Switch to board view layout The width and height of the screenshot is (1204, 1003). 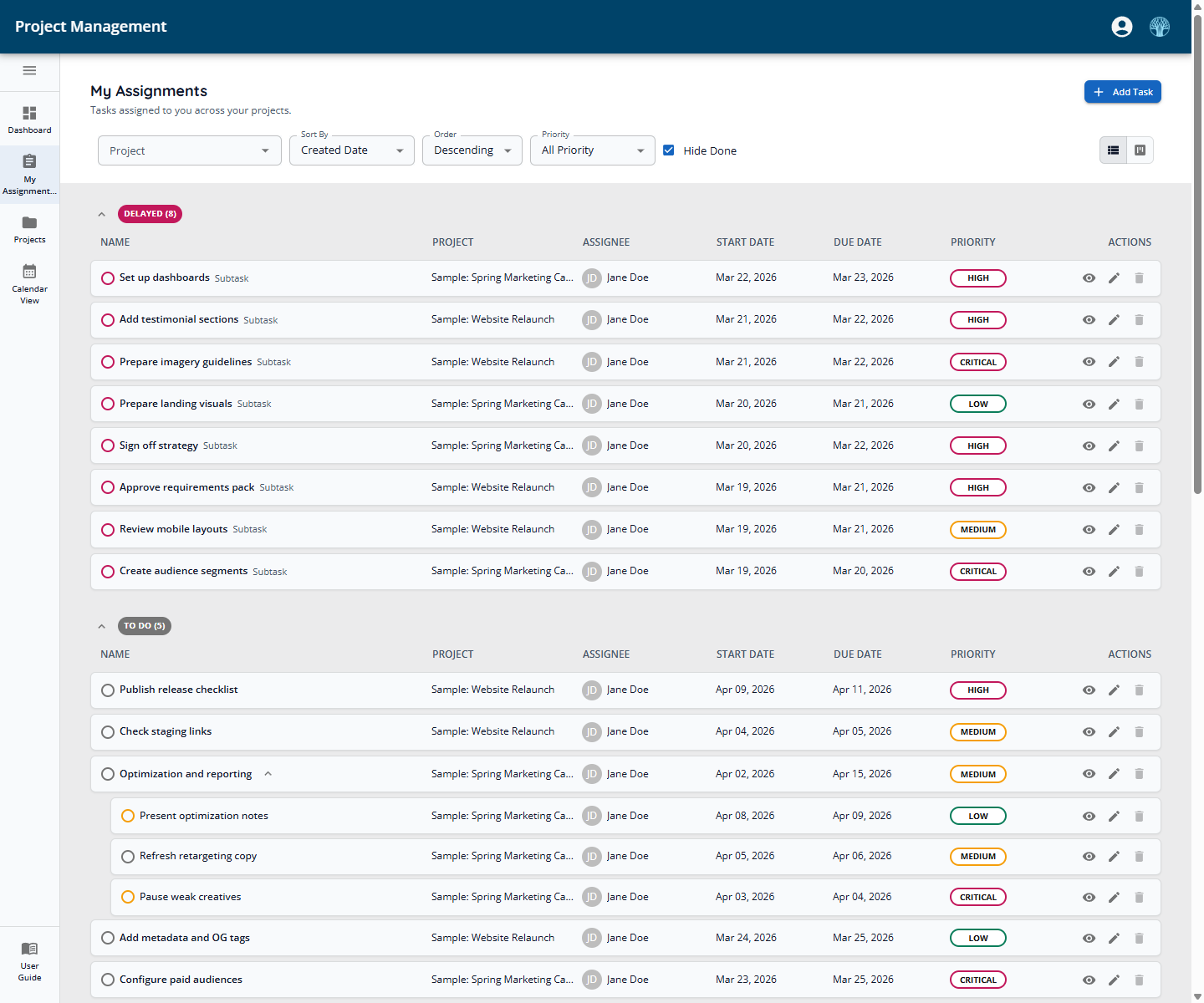point(1140,150)
